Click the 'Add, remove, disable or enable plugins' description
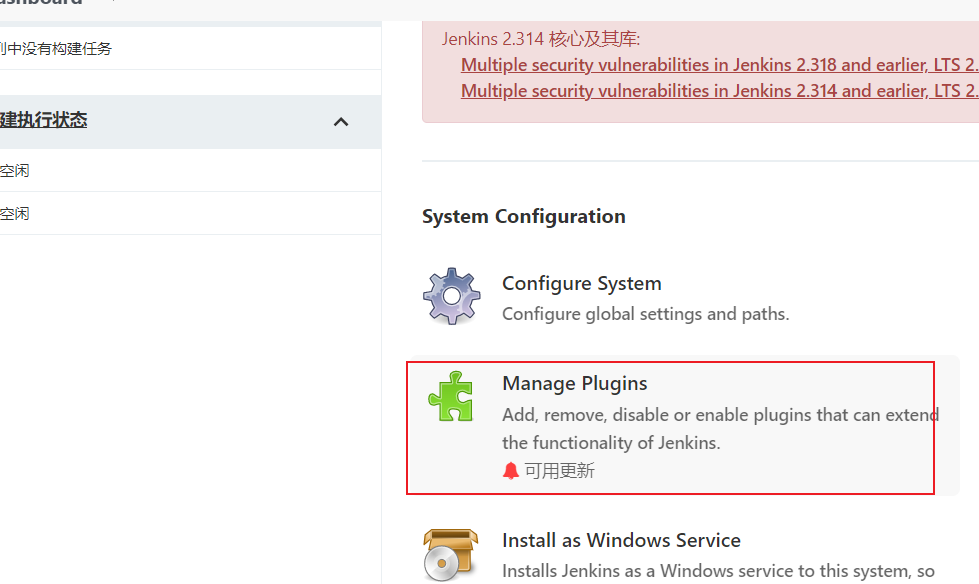This screenshot has height=584, width=979. [x=720, y=414]
